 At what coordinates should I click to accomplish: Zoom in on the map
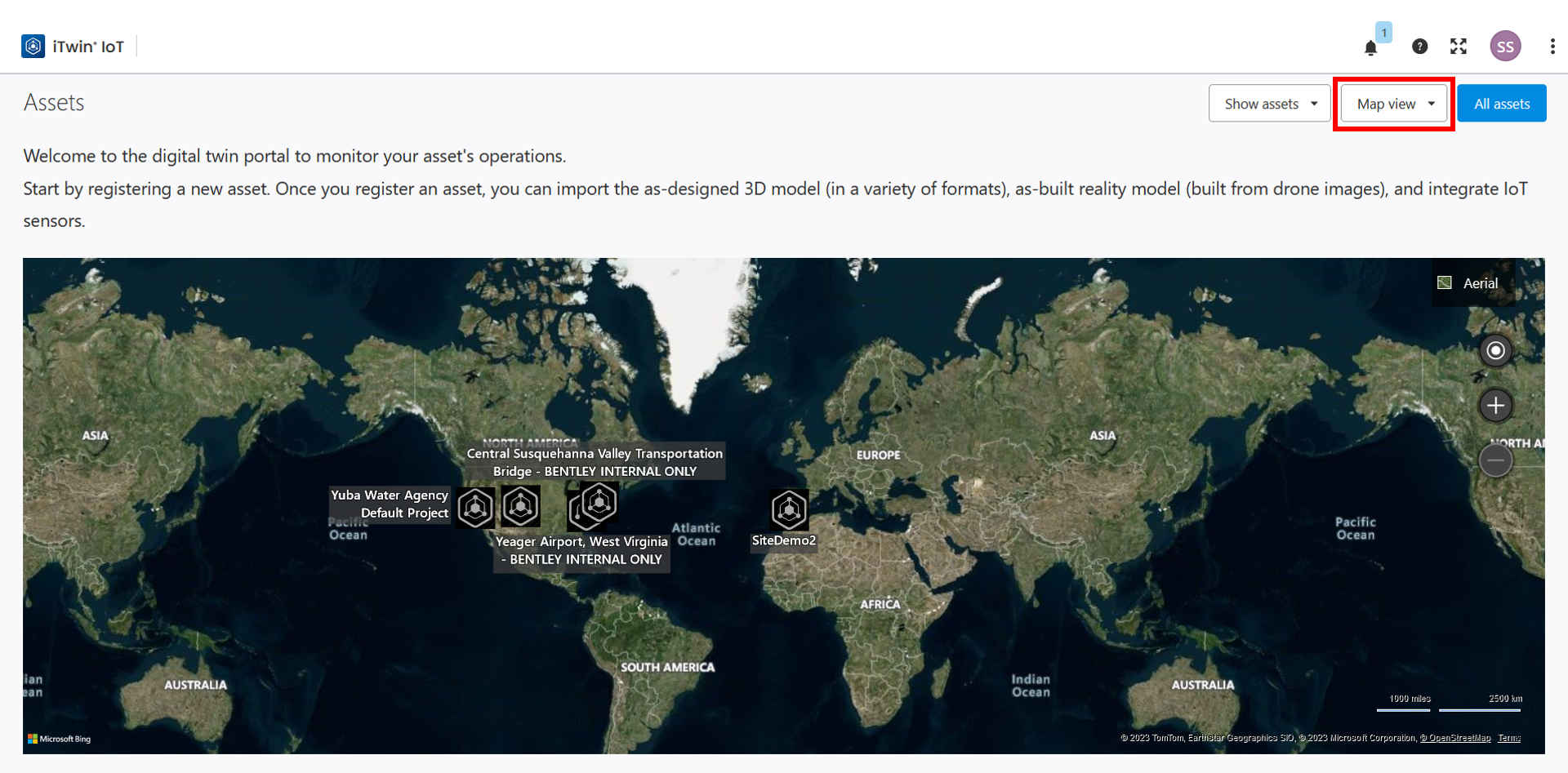pos(1495,406)
